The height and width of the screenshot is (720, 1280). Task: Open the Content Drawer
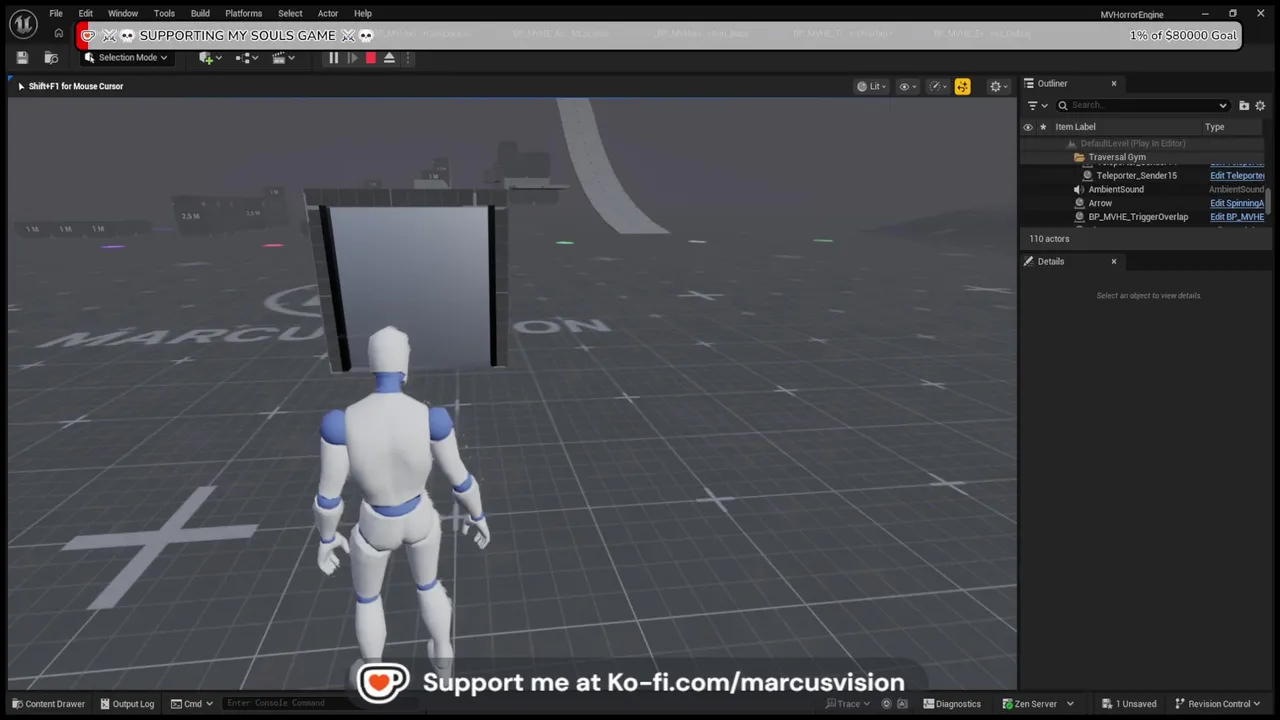48,704
